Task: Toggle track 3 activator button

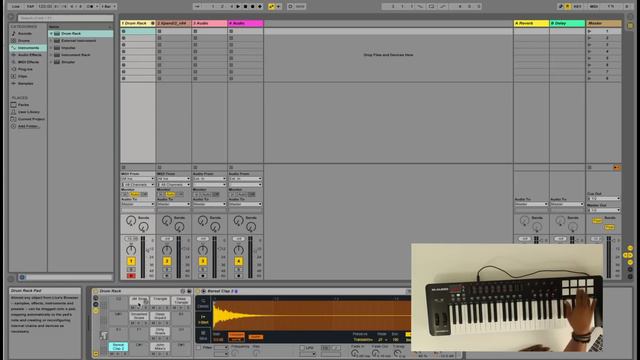Action: tap(203, 261)
